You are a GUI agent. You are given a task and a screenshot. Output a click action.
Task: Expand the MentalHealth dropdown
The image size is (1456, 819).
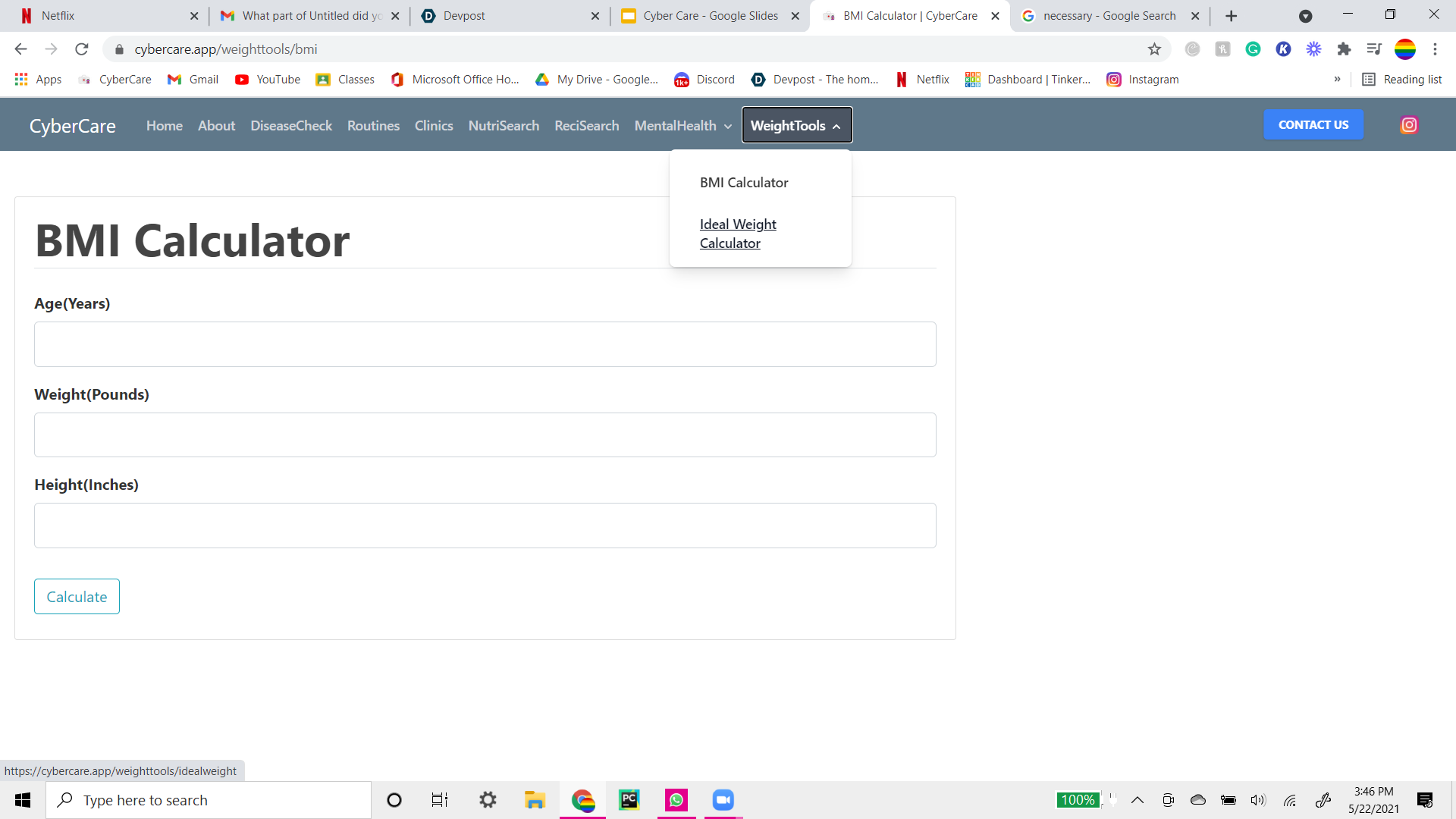pyautogui.click(x=682, y=126)
